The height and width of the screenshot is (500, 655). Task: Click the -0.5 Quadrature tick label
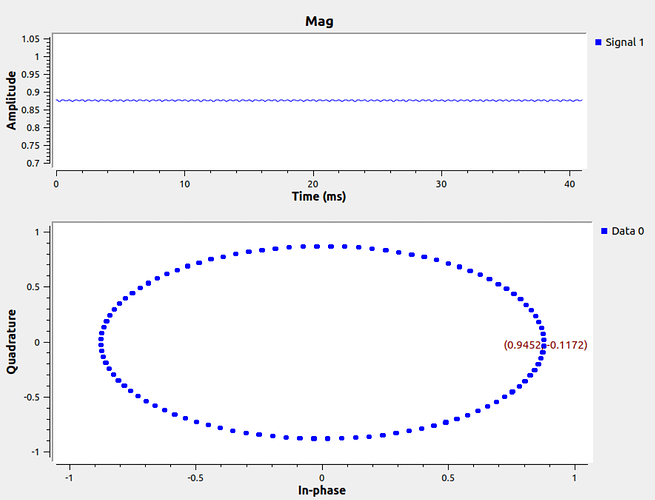coord(31,397)
